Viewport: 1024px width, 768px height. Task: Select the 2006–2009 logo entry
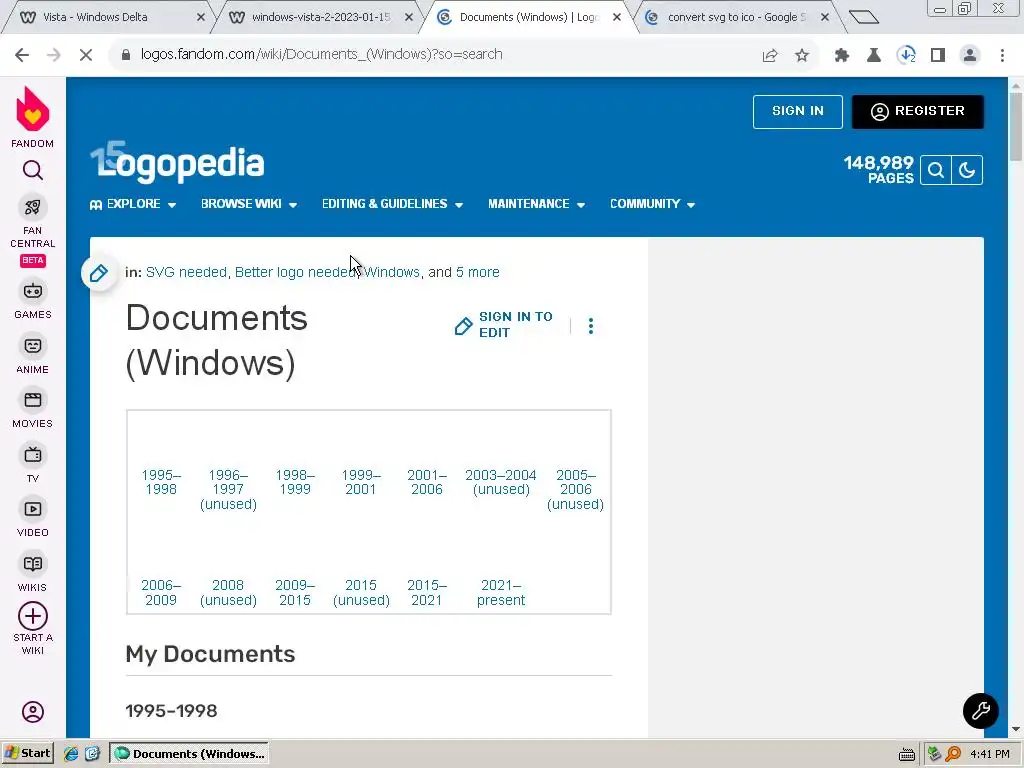coord(161,592)
